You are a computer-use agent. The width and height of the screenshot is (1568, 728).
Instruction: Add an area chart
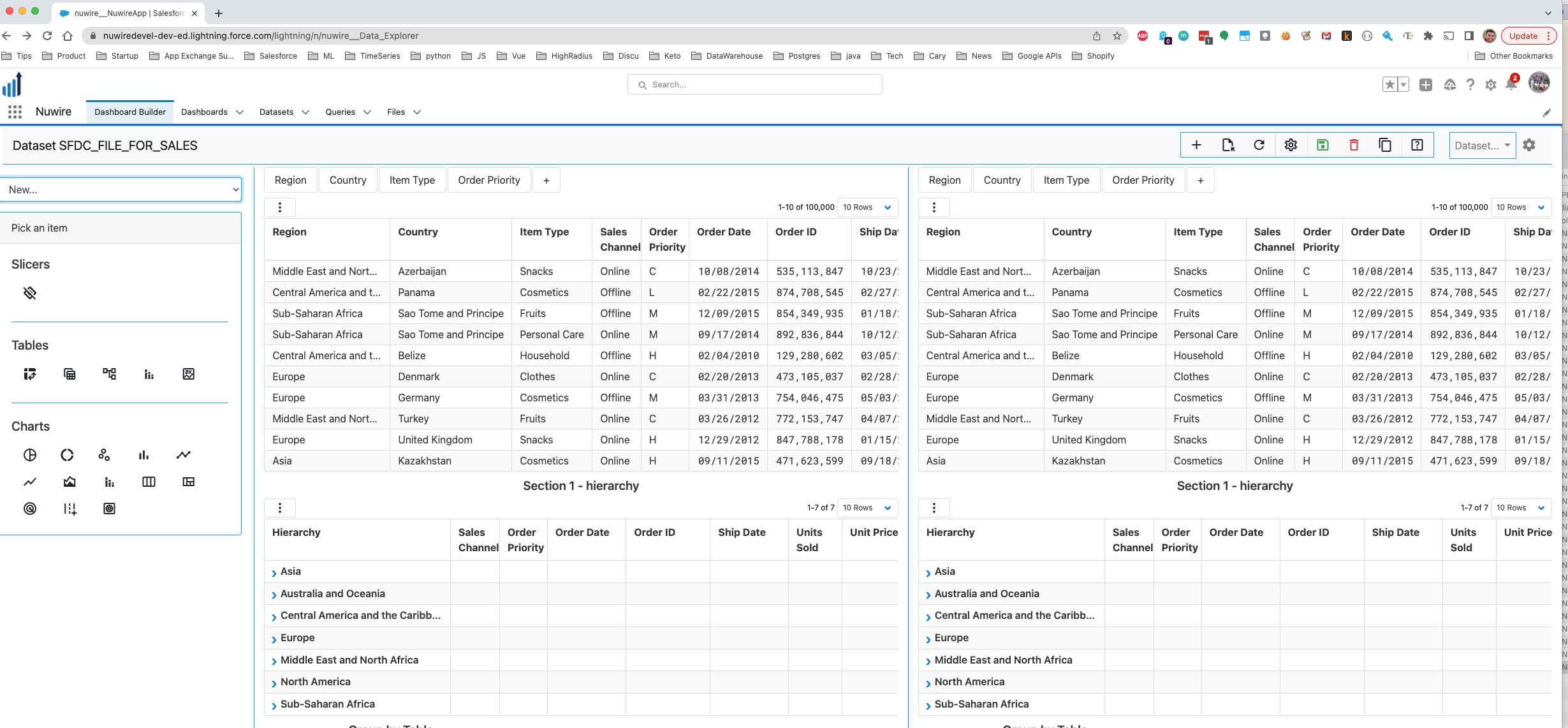point(70,482)
